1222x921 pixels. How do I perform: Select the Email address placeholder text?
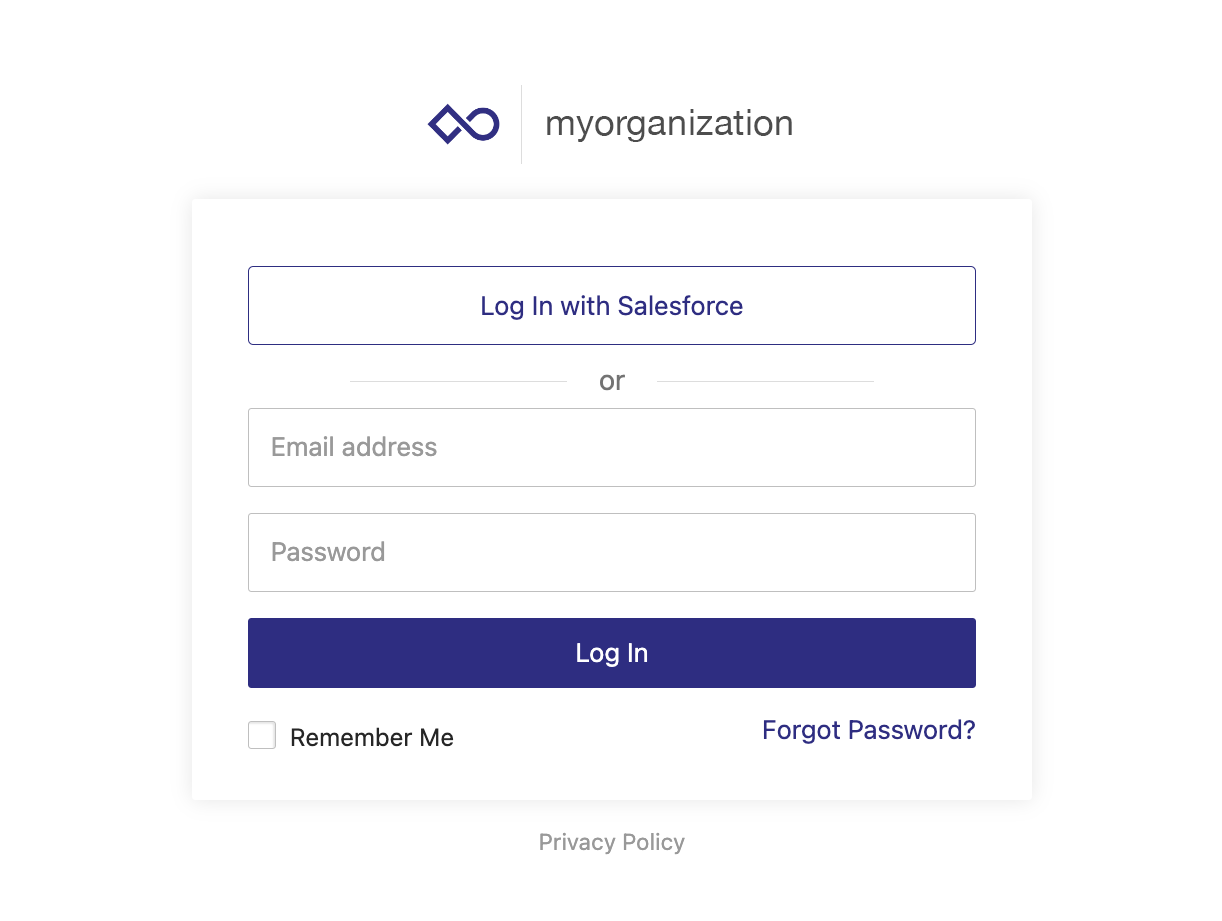[x=354, y=447]
